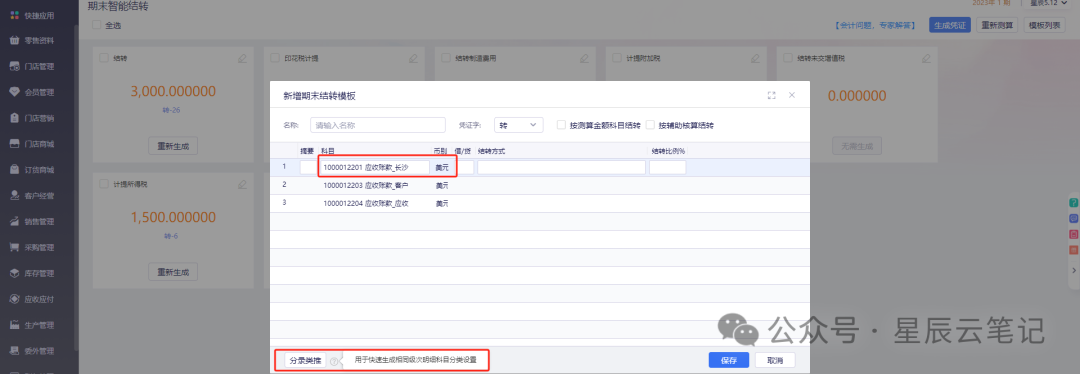Click 重新生成 on the 计提所得税 card
1080x374 pixels.
click(x=173, y=271)
